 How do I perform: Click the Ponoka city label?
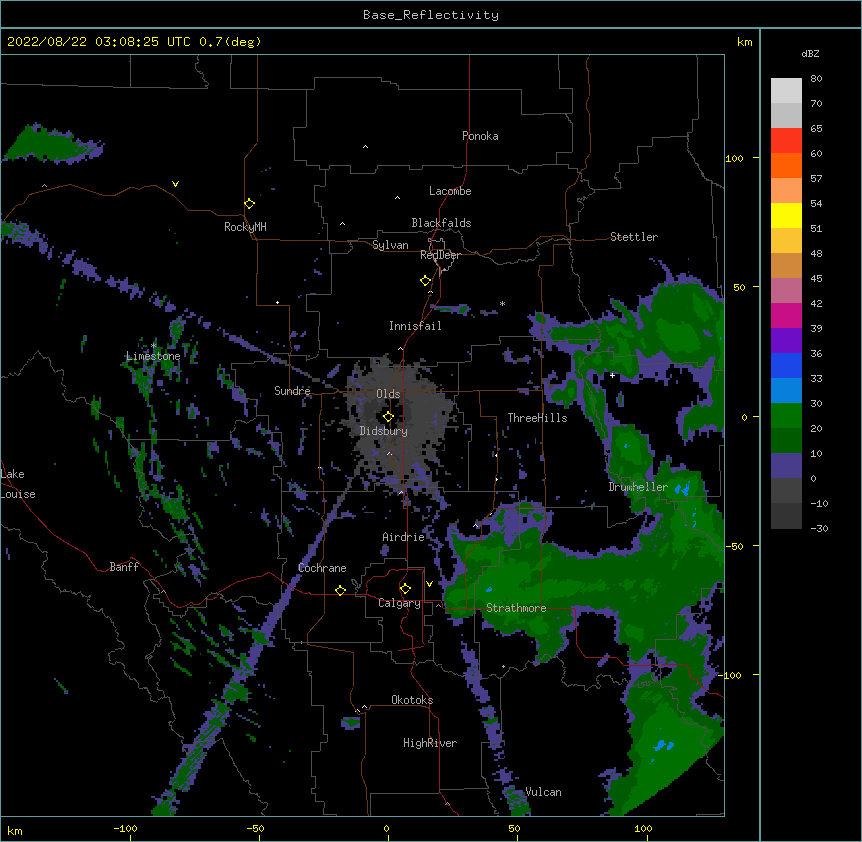[480, 136]
